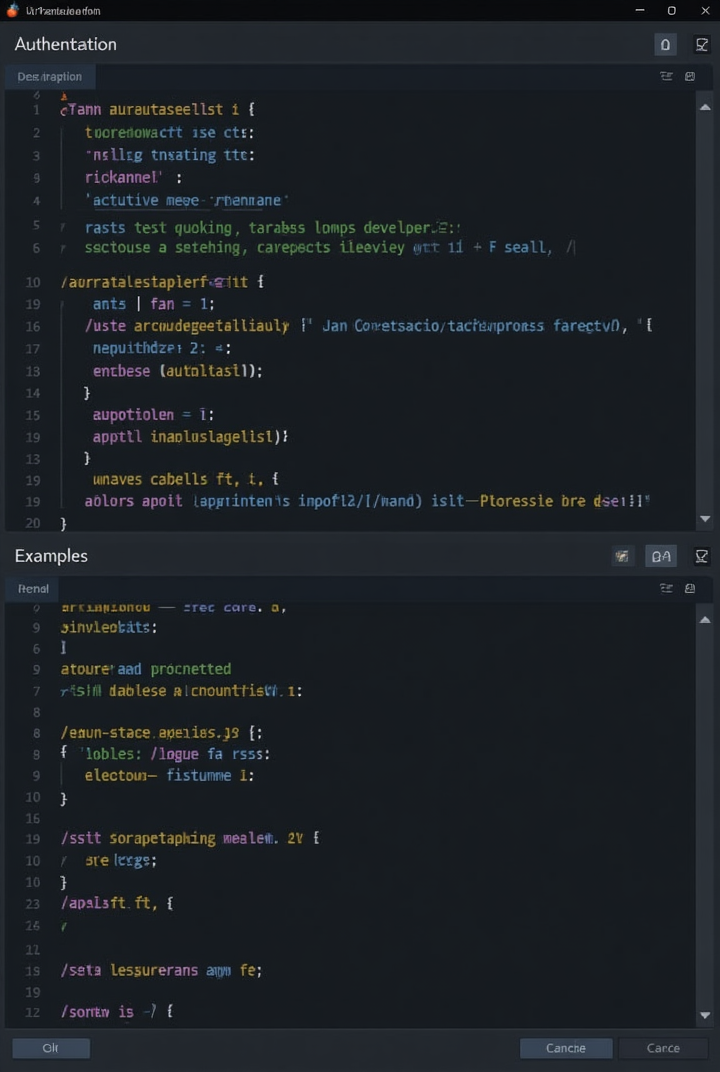Click the code line 'ste lrgs;'
720x1072 pixels.
121,861
